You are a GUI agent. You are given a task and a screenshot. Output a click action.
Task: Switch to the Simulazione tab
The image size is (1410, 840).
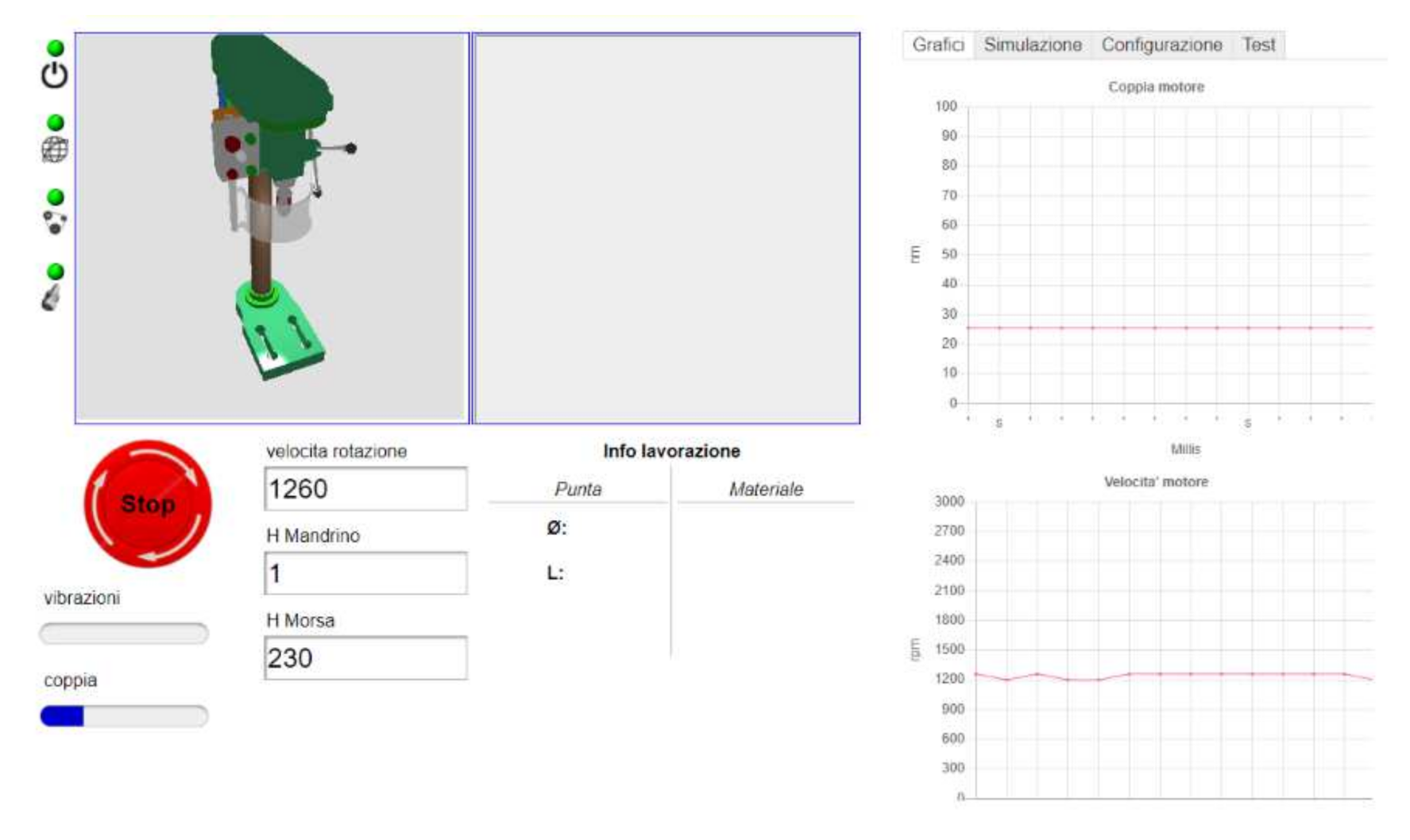(1032, 45)
